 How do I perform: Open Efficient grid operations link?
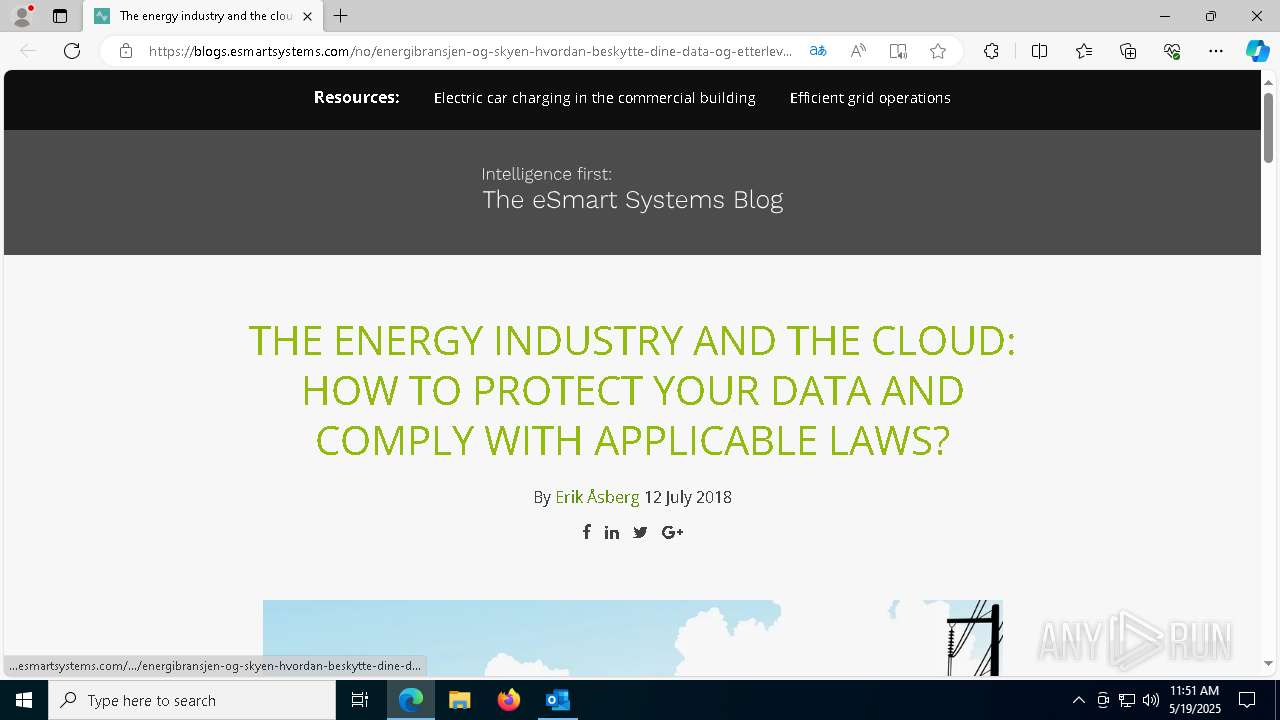pos(870,98)
